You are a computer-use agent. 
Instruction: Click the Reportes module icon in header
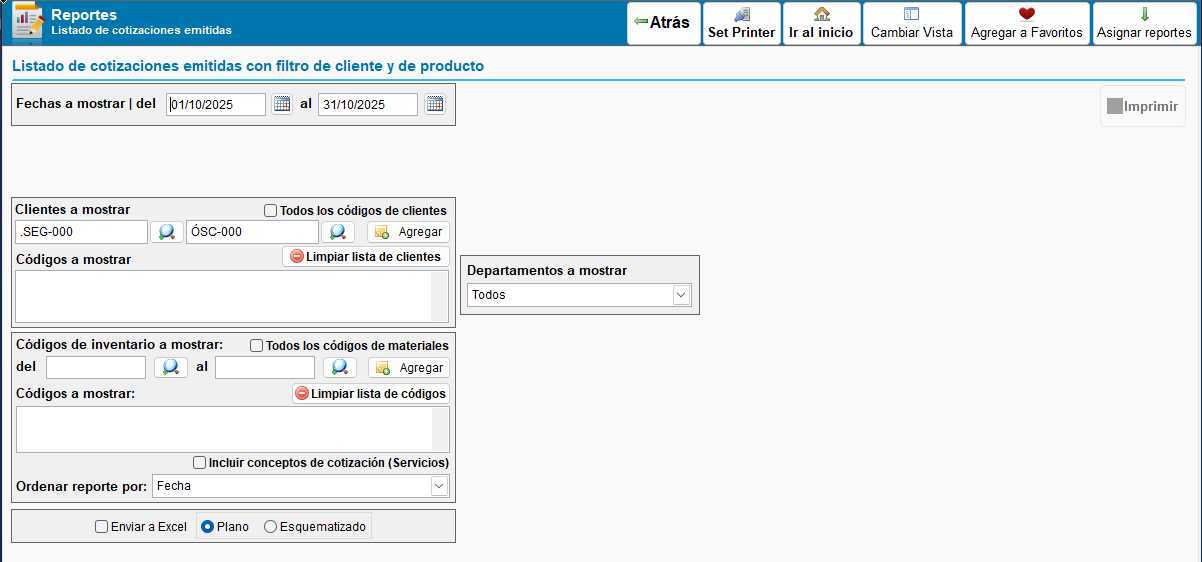[28, 22]
